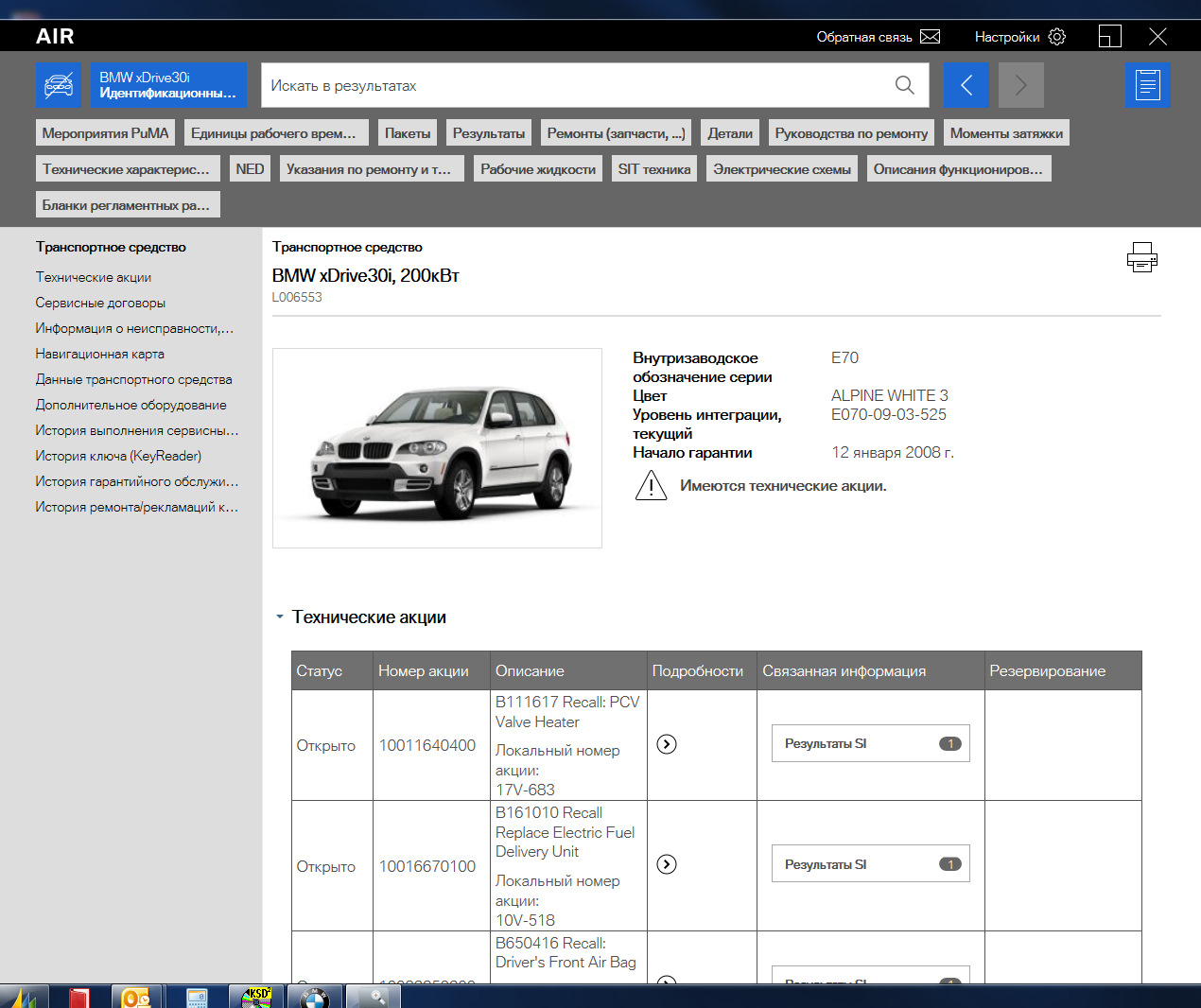Collapse the Технические акции section

coord(280,617)
